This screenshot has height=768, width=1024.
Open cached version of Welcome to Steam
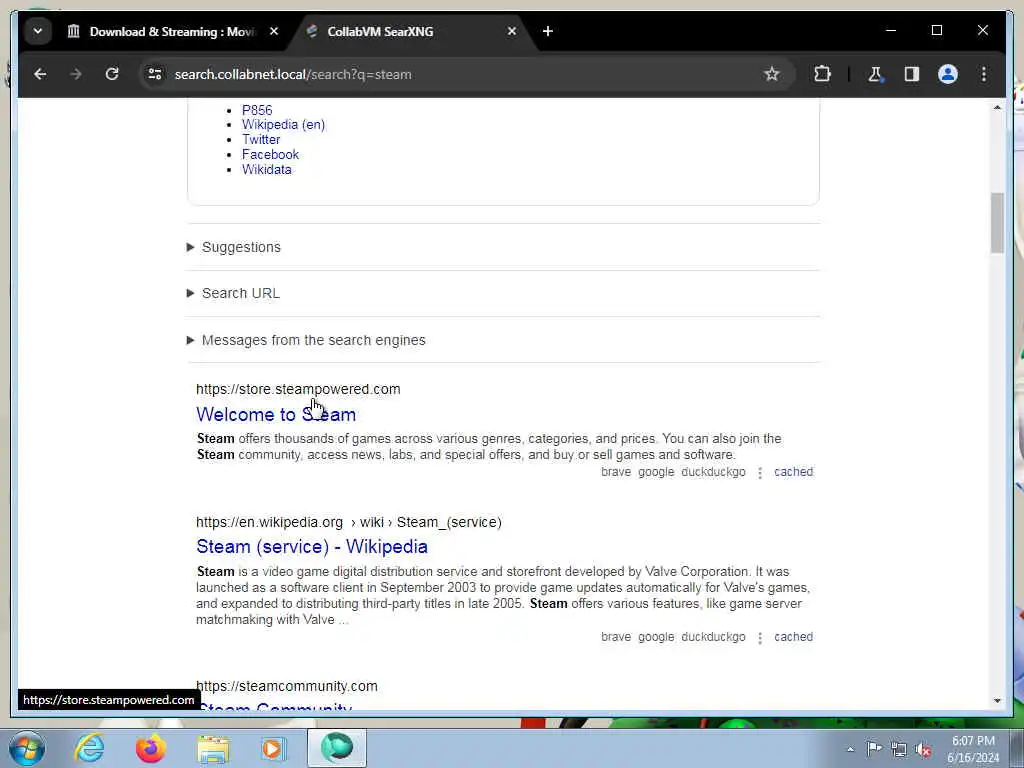coord(793,472)
